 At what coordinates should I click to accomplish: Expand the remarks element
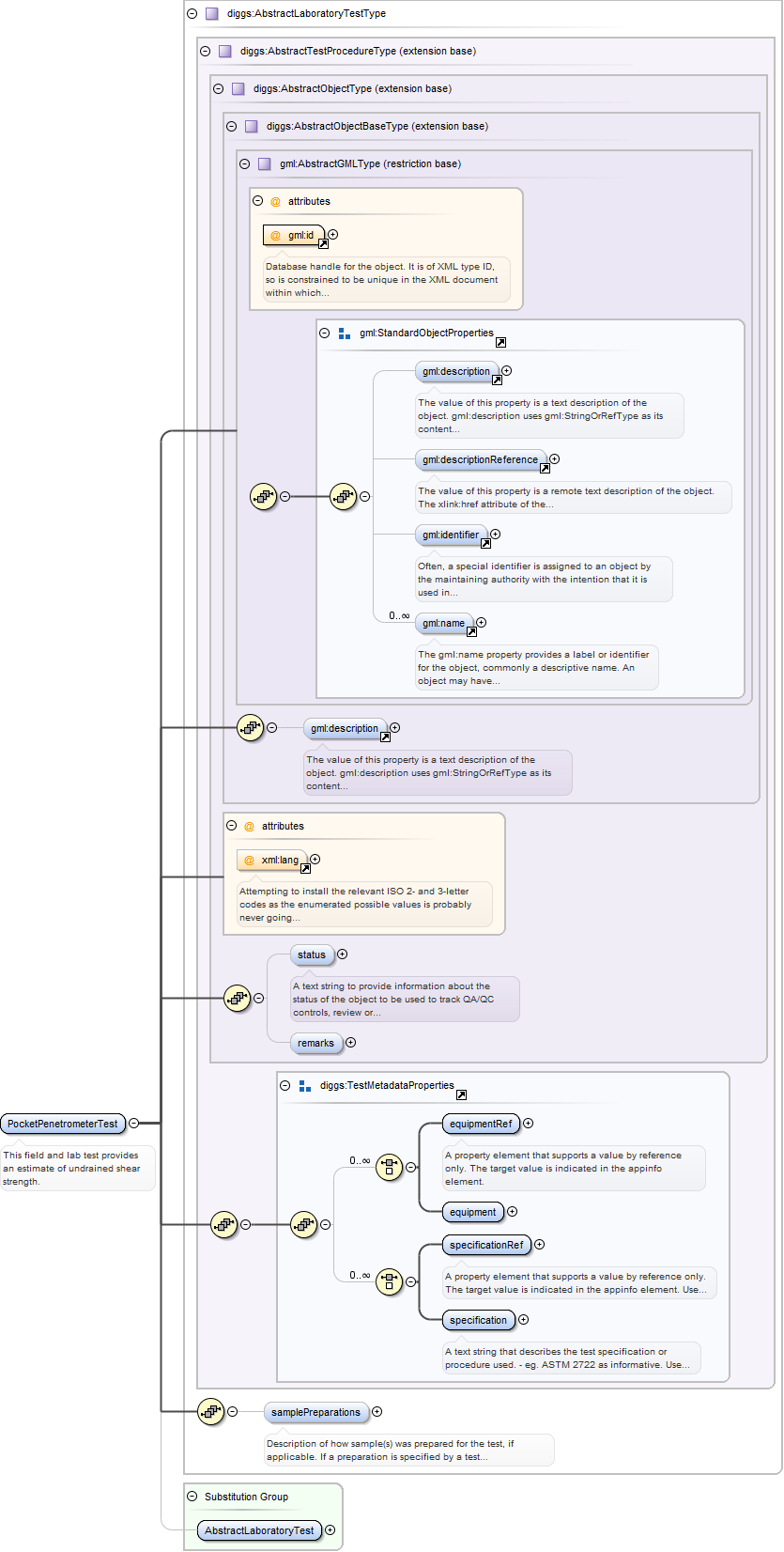(351, 1043)
